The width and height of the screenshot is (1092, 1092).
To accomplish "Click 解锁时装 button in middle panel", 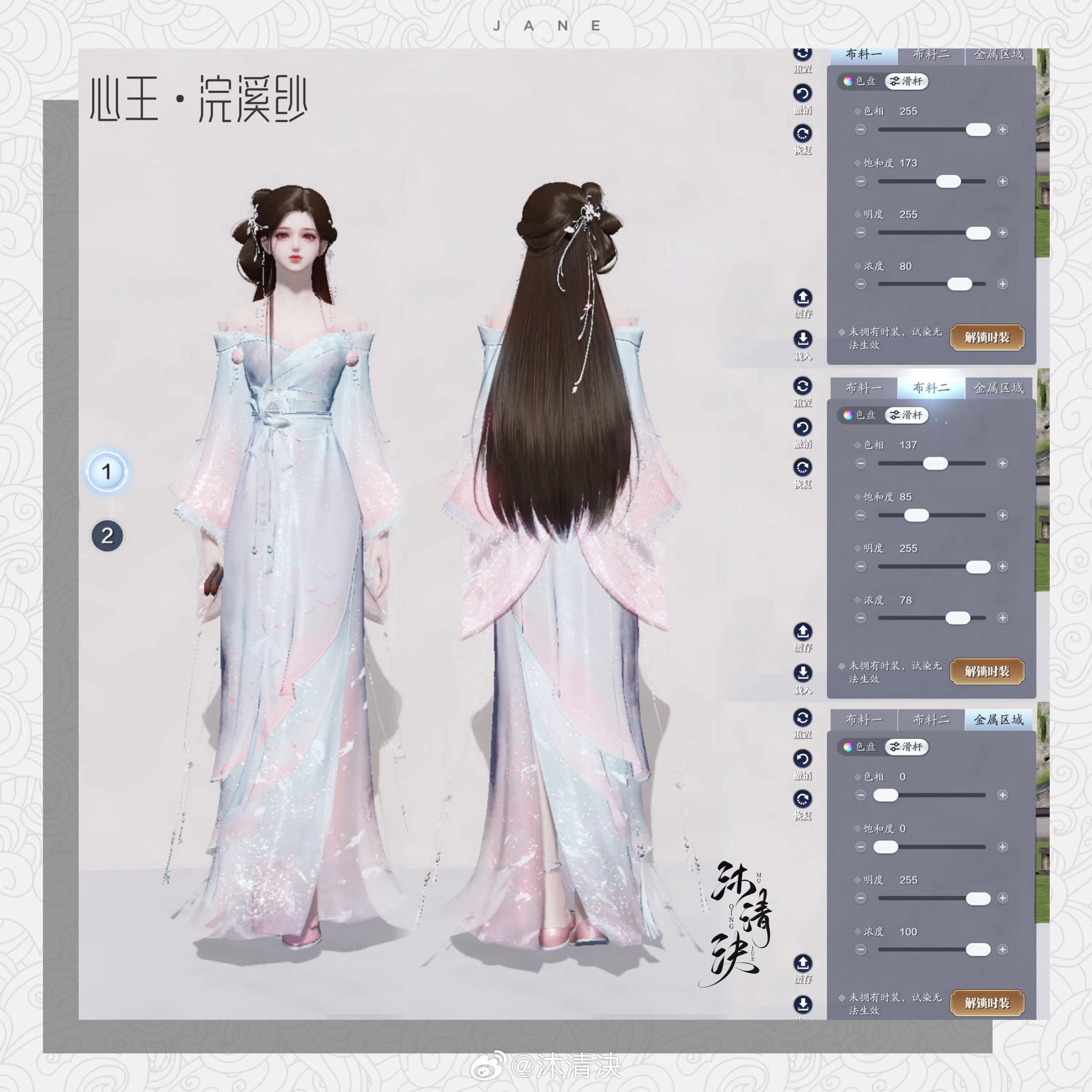I will coord(987,672).
